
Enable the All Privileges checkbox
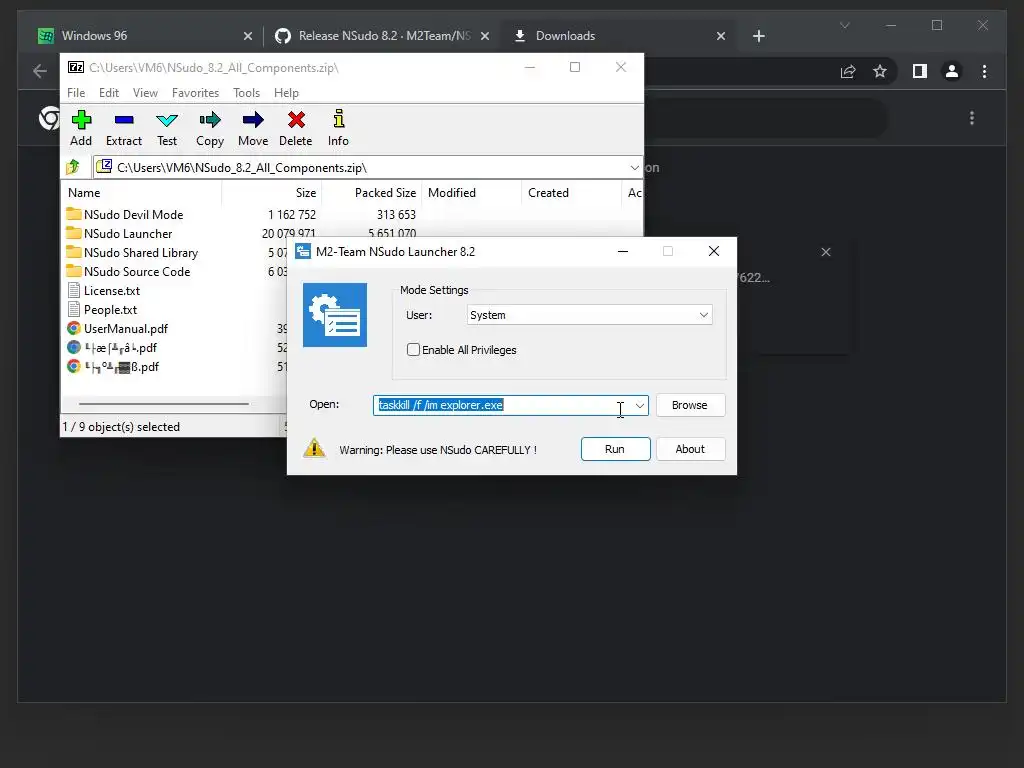tap(413, 349)
